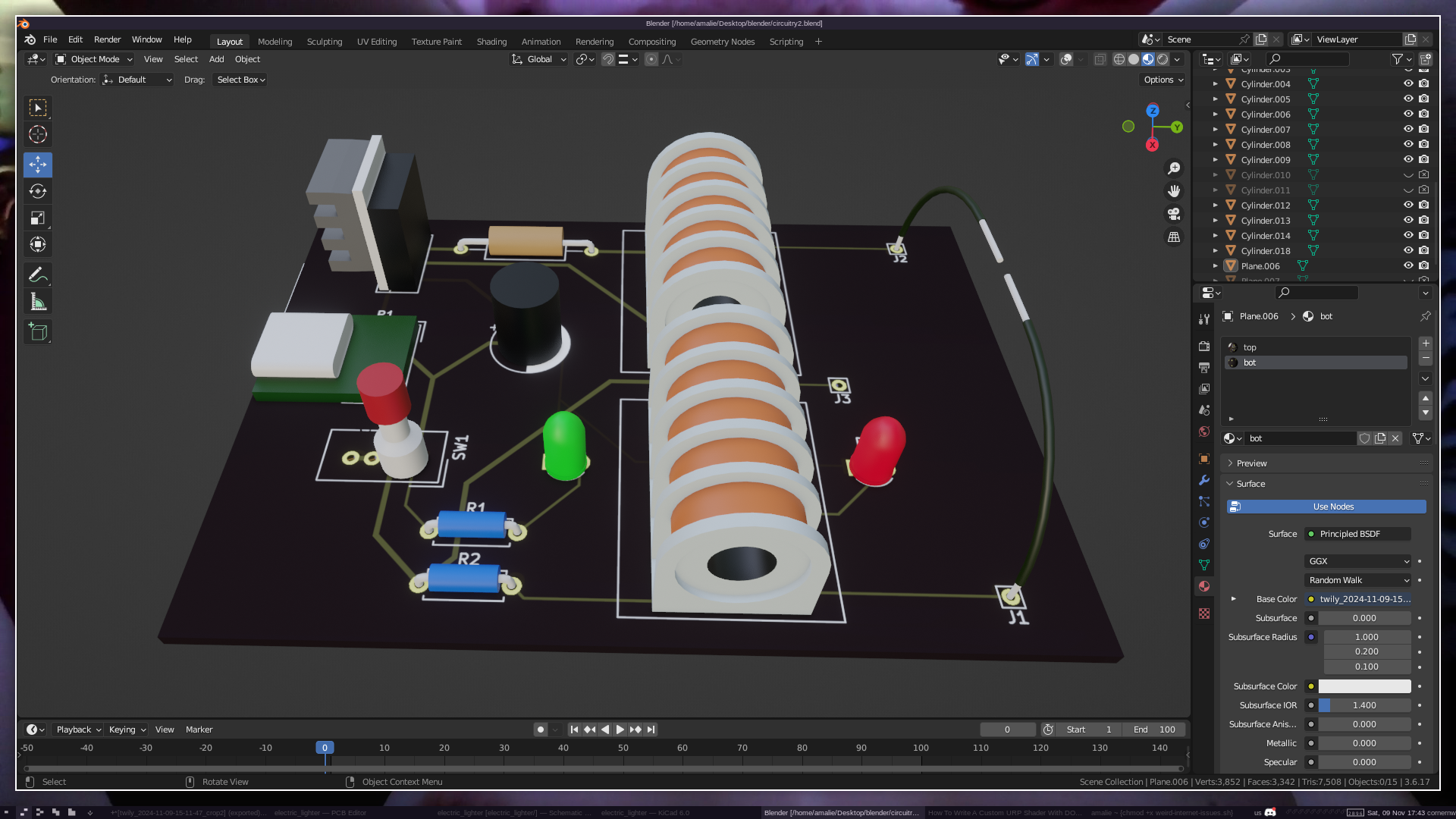Switch to the Shading workspace tab
Screen dimensions: 1456x819
click(491, 42)
